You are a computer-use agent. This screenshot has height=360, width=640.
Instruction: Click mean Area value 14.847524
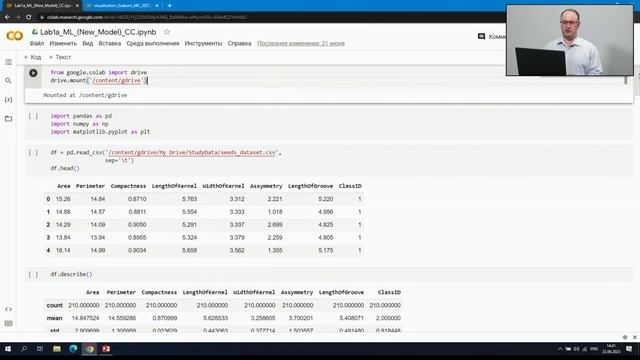coord(85,318)
